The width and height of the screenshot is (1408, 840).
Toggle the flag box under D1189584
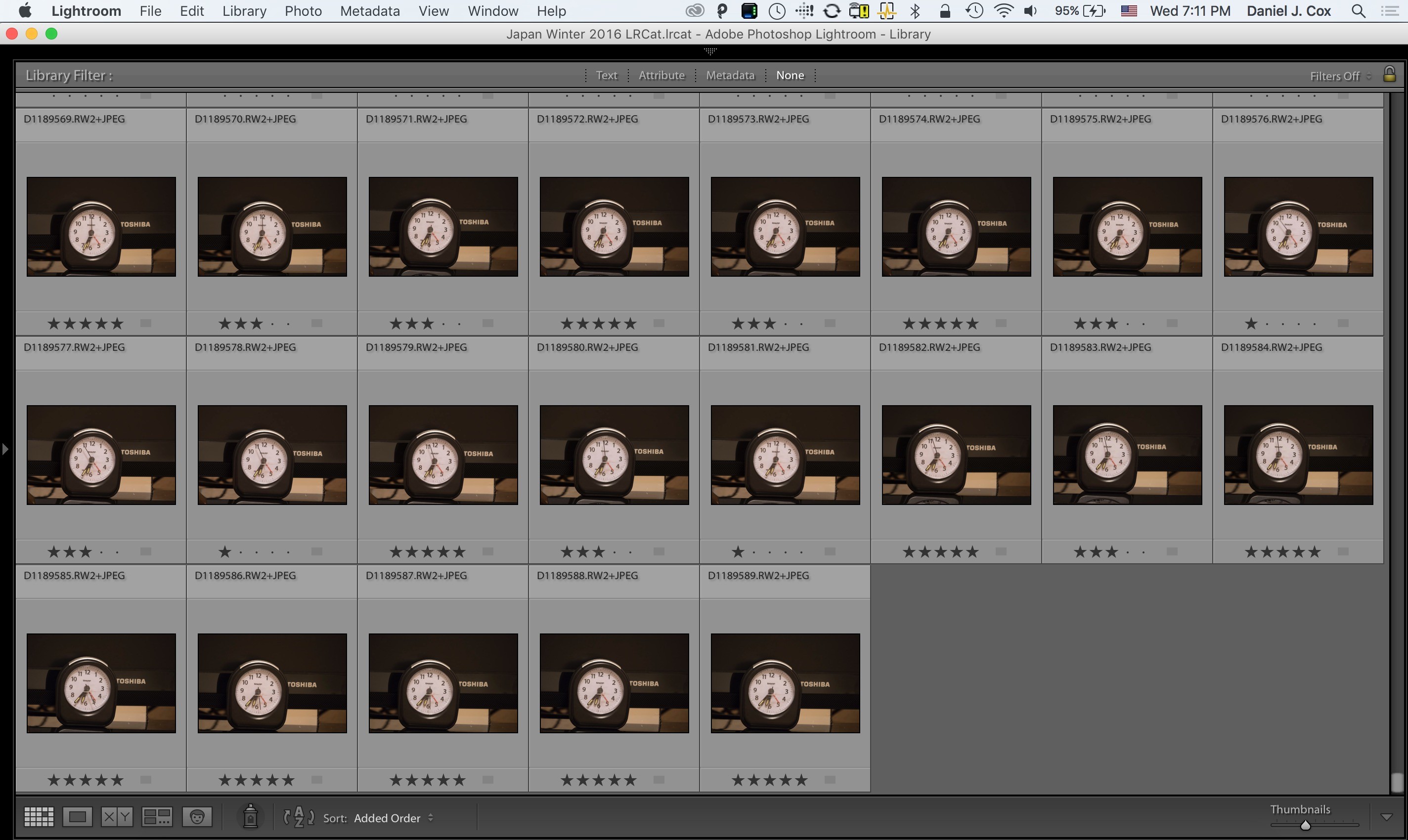tap(1343, 551)
